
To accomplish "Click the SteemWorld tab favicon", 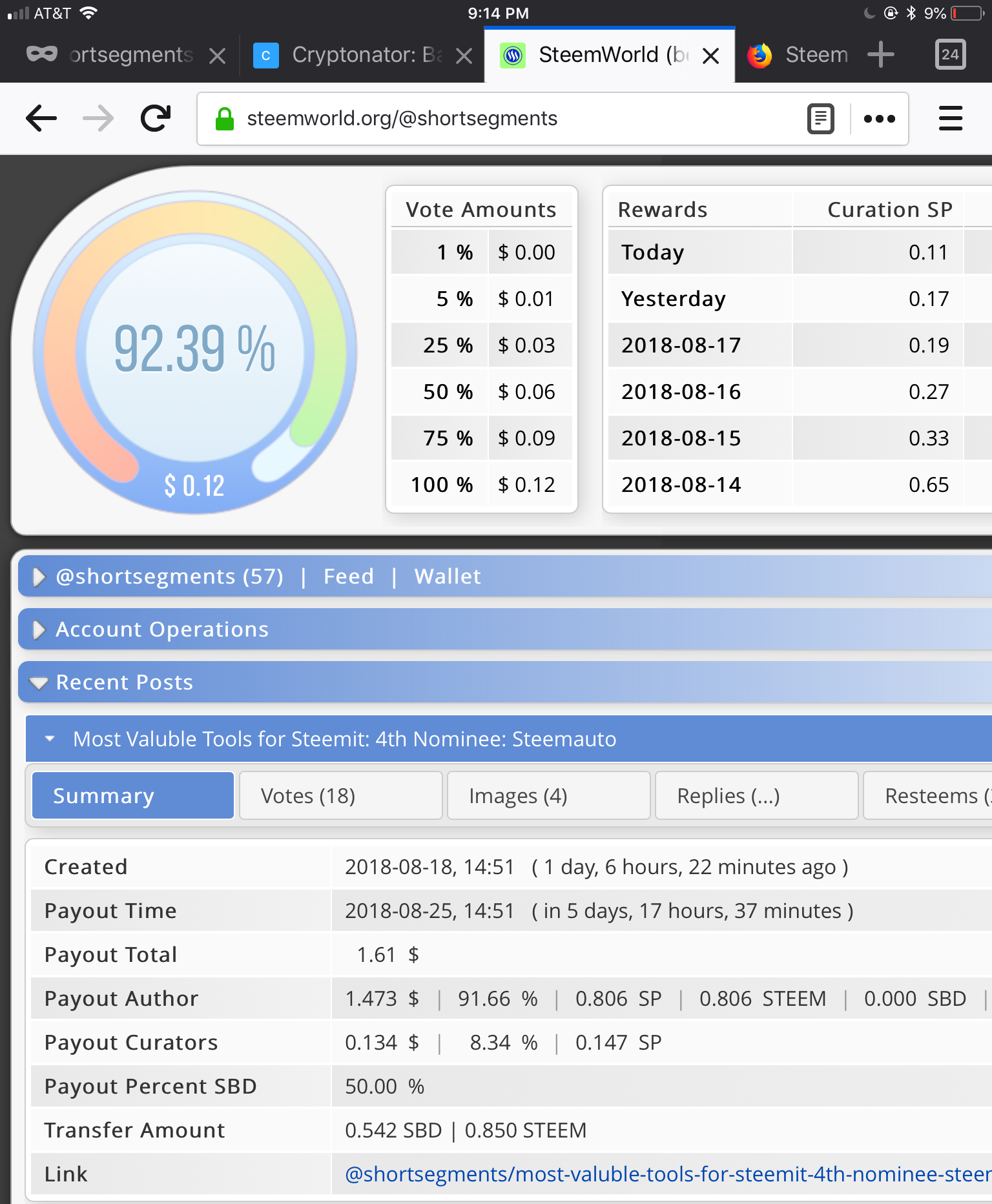I will [x=513, y=56].
